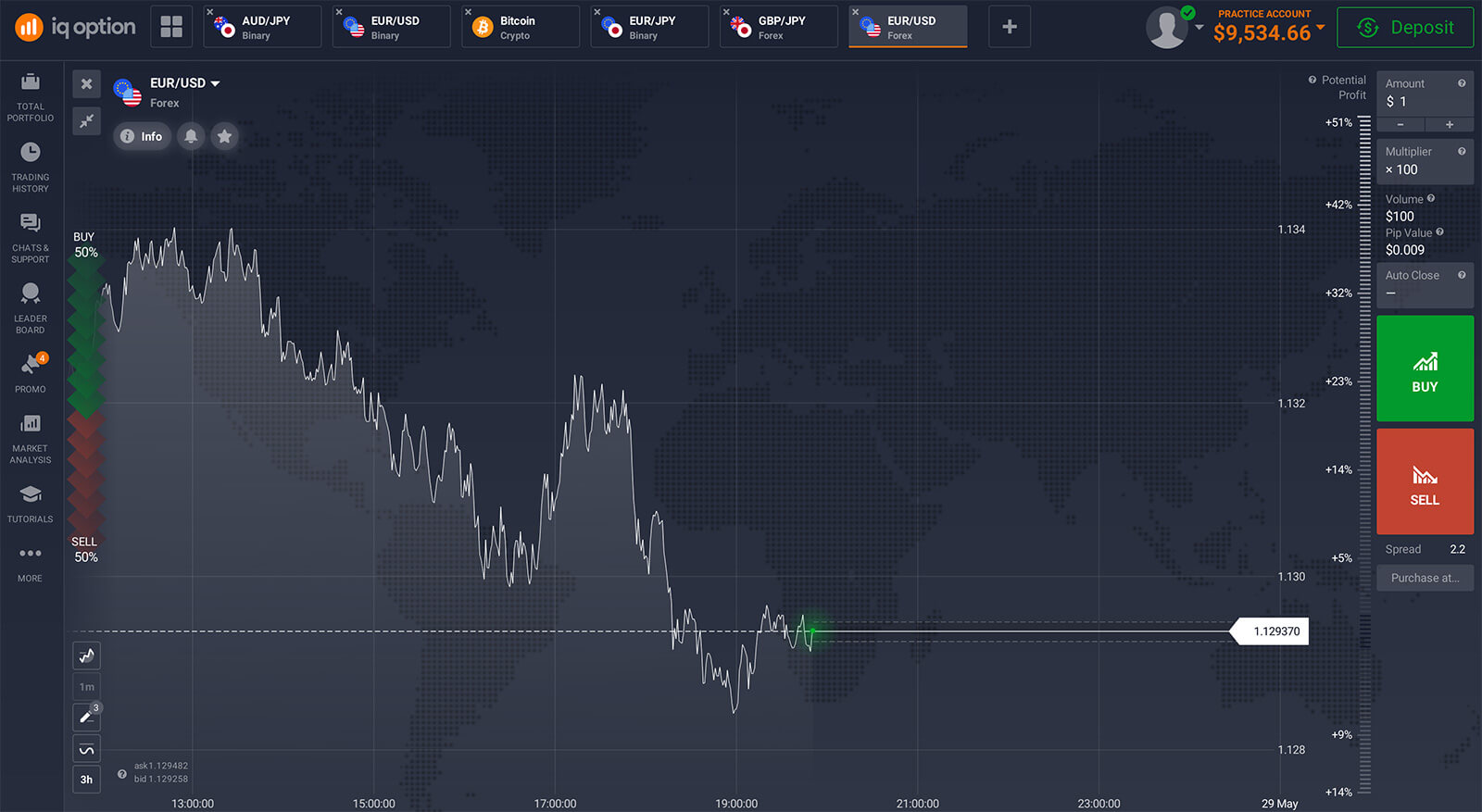Add a new asset tab with plus
Viewport: 1482px width, 812px height.
click(1010, 27)
